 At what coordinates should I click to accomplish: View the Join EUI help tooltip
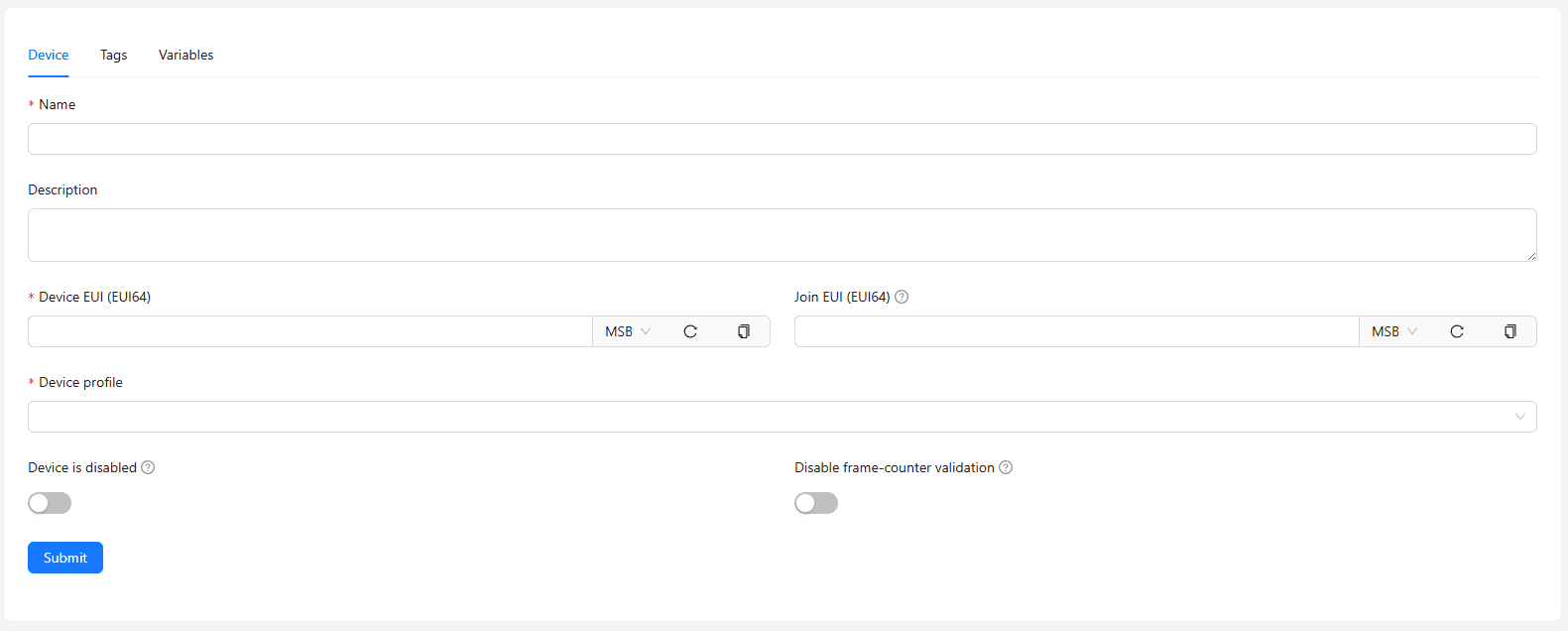click(901, 296)
